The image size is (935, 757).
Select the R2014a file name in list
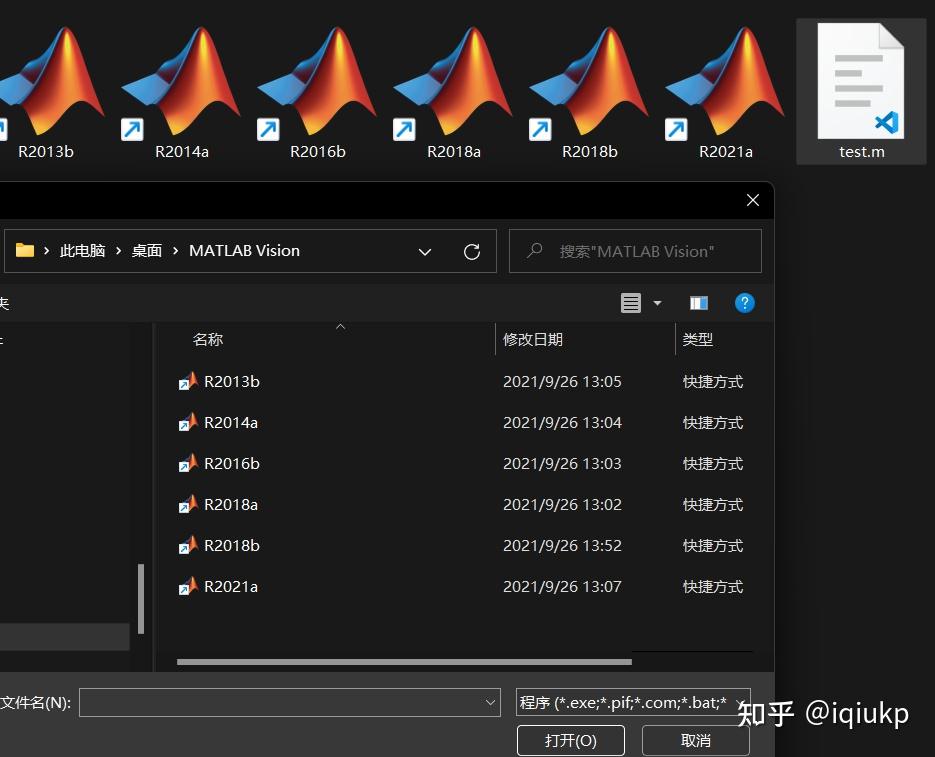pyautogui.click(x=231, y=423)
